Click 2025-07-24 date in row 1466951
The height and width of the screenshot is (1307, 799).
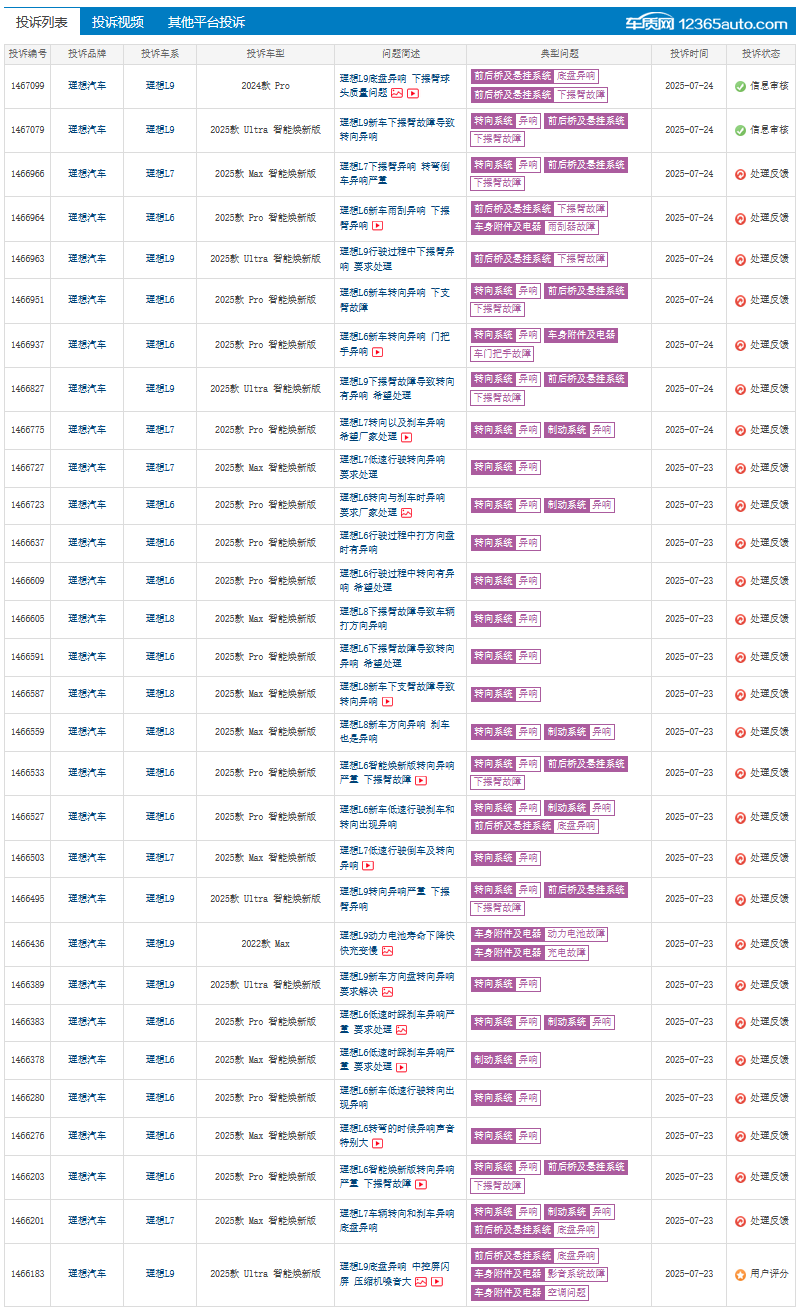click(x=689, y=300)
